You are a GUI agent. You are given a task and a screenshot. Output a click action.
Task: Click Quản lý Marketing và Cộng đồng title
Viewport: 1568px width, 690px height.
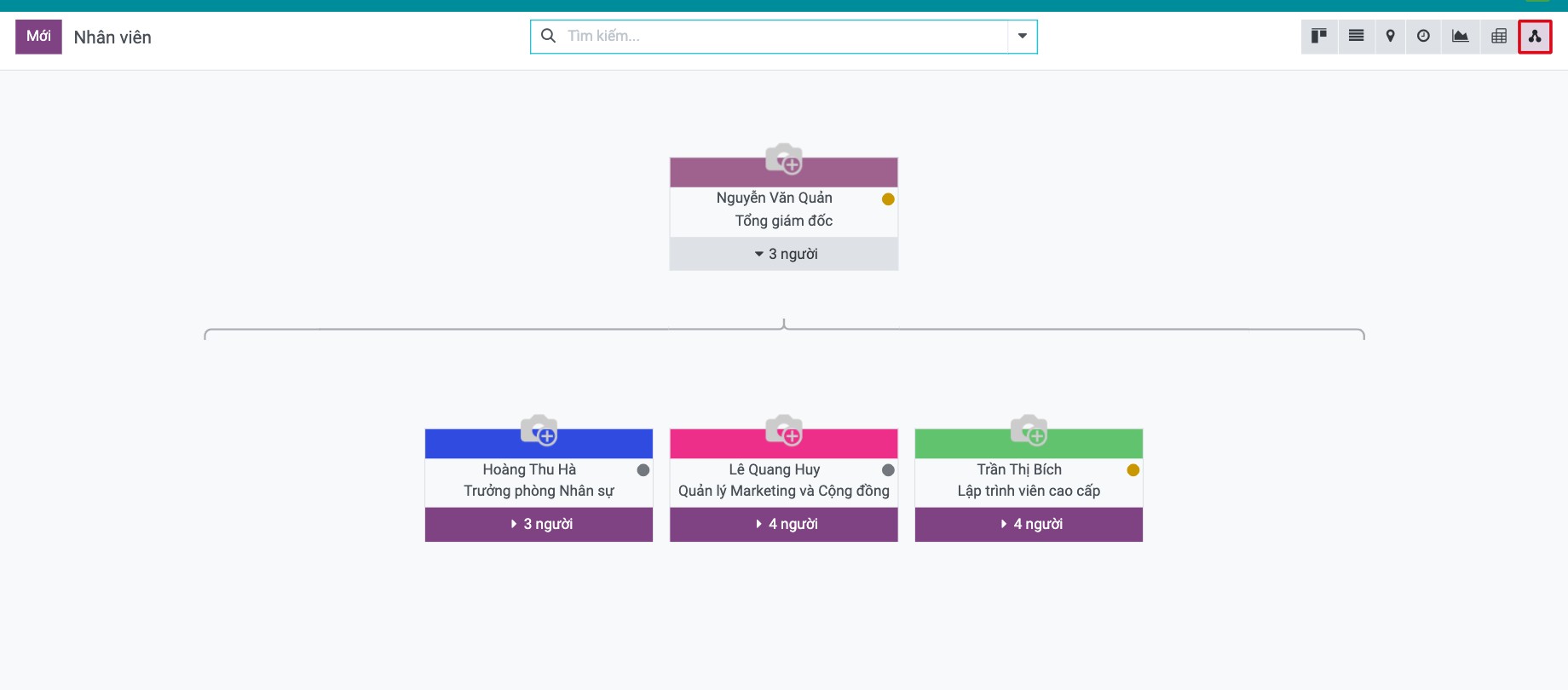[784, 491]
